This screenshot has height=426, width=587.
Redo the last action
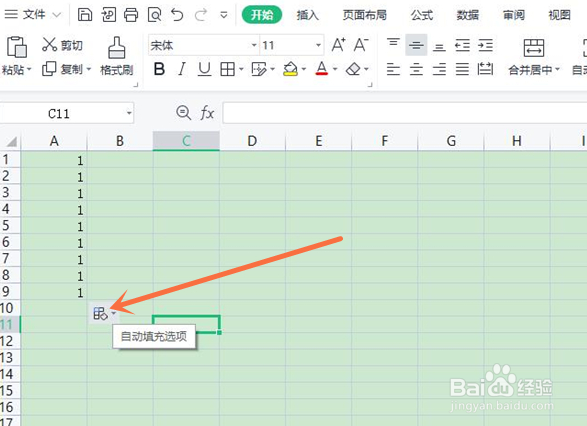pyautogui.click(x=201, y=15)
